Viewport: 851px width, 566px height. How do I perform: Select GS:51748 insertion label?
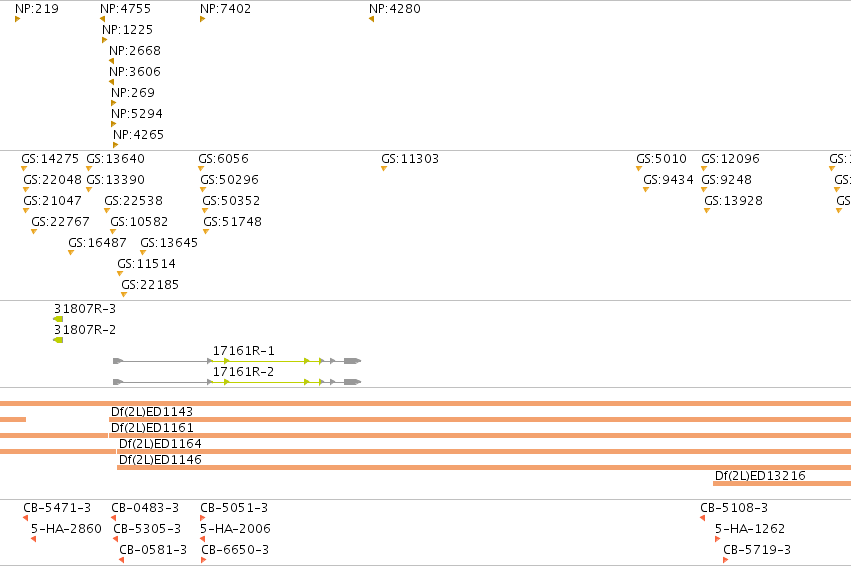[232, 222]
